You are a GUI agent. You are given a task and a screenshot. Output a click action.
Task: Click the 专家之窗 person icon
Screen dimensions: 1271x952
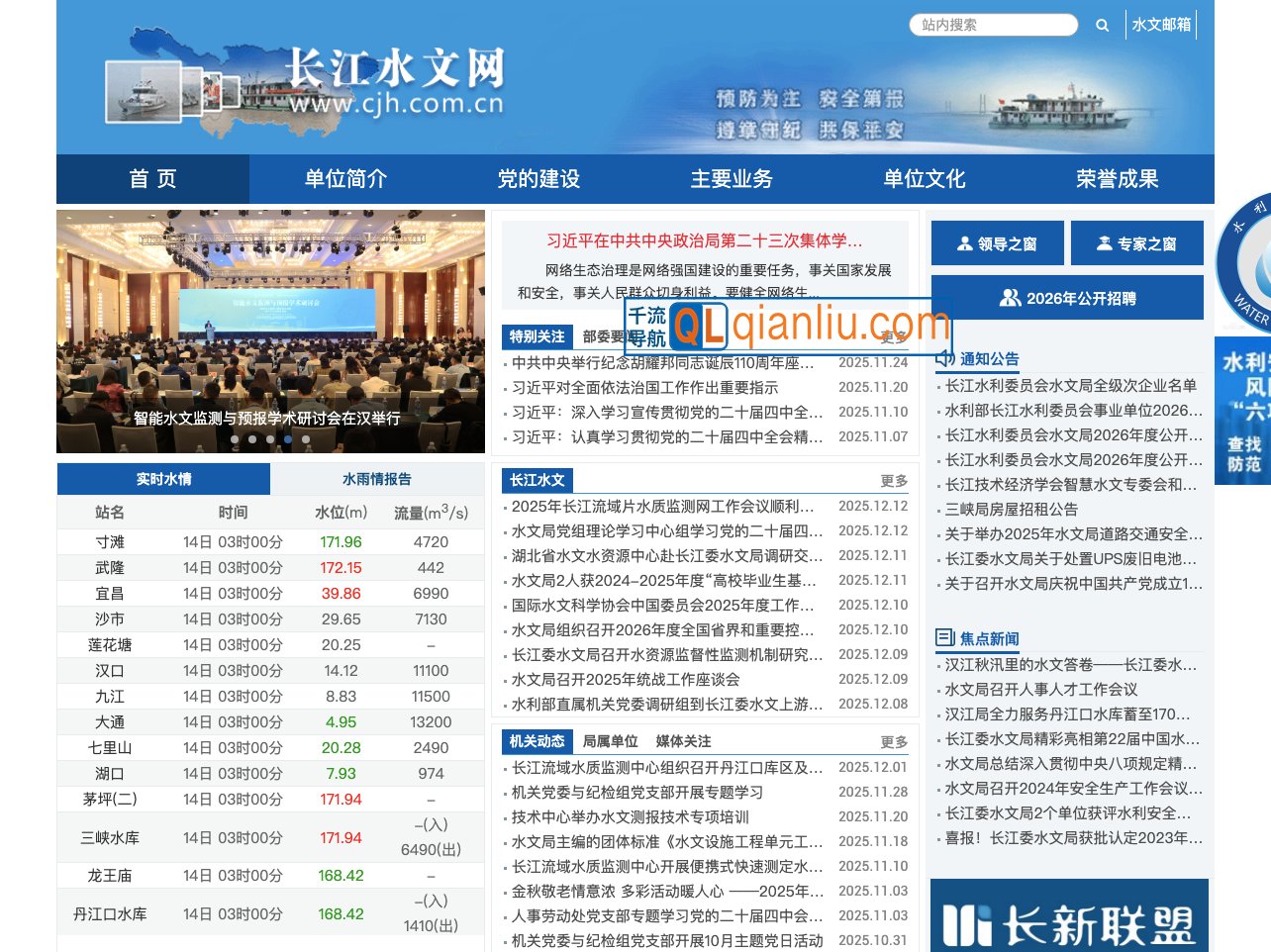[1105, 243]
